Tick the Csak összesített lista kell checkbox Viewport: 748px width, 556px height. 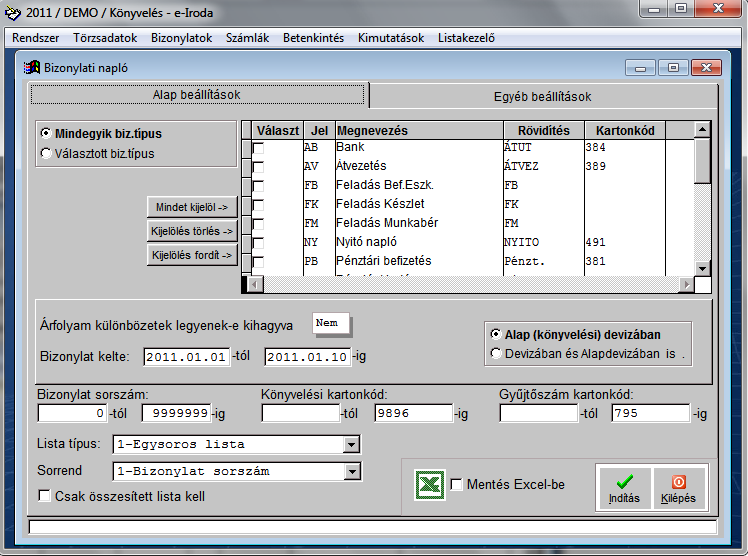[44, 495]
